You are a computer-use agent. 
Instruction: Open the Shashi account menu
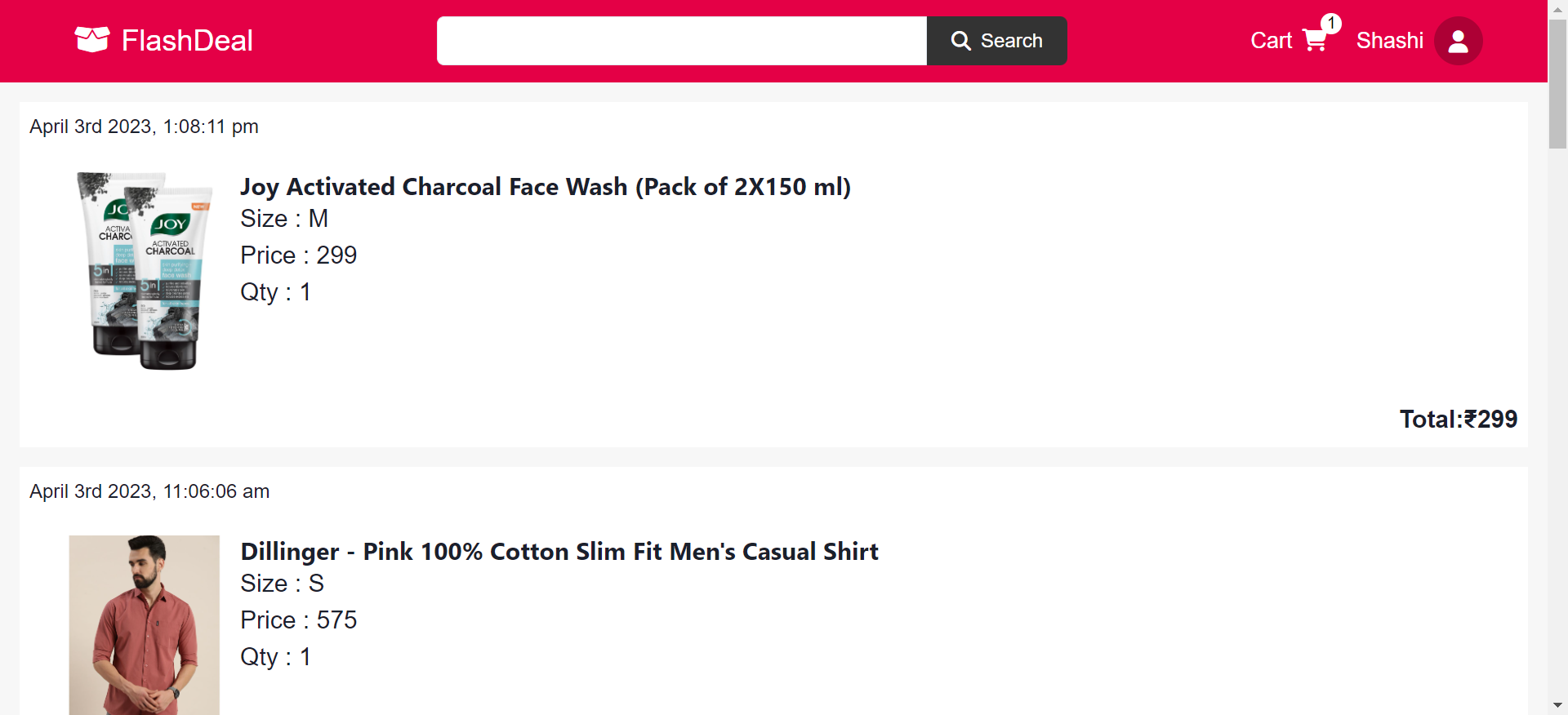[1389, 41]
